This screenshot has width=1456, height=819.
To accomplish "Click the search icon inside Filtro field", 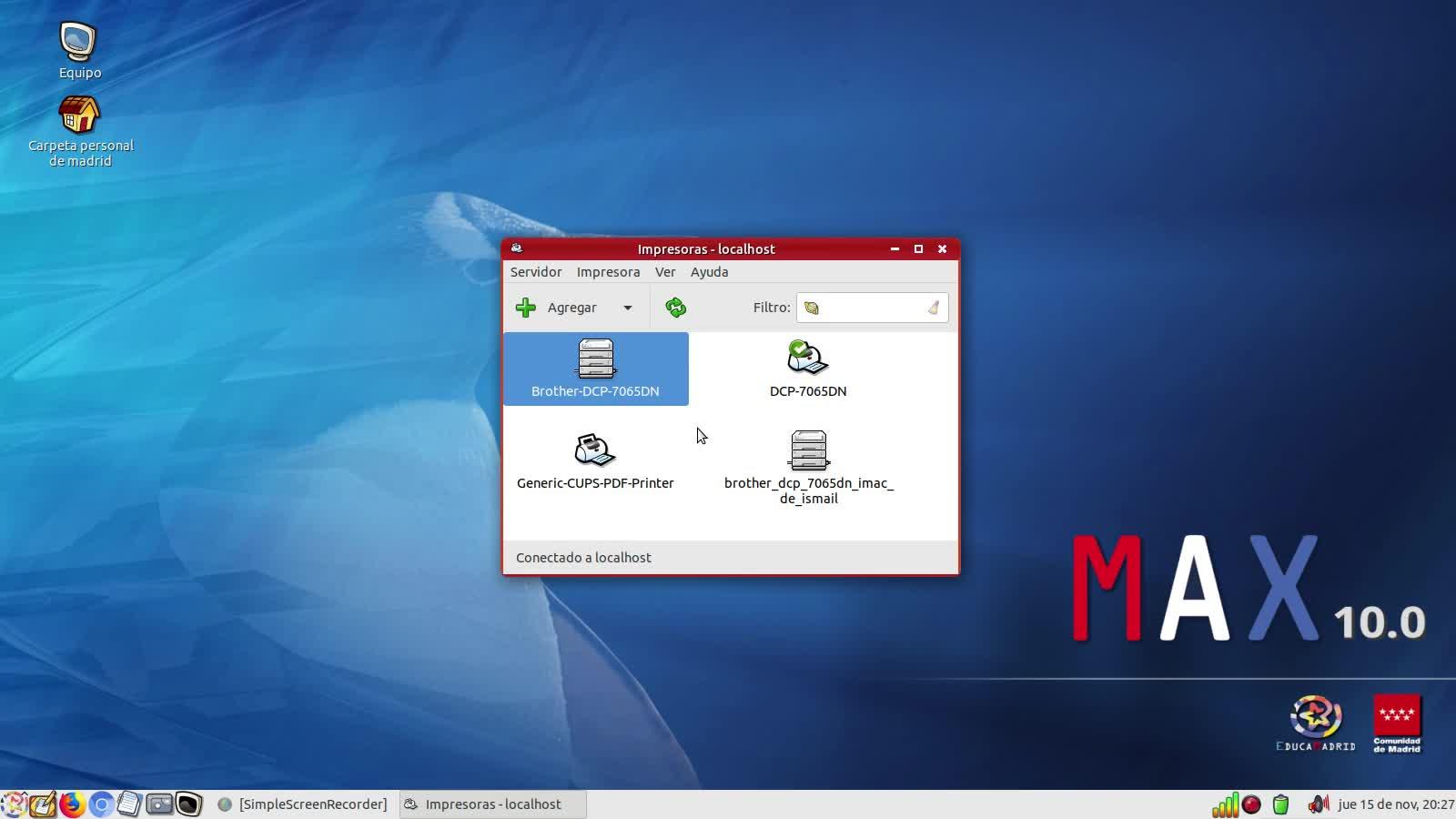I will point(812,308).
